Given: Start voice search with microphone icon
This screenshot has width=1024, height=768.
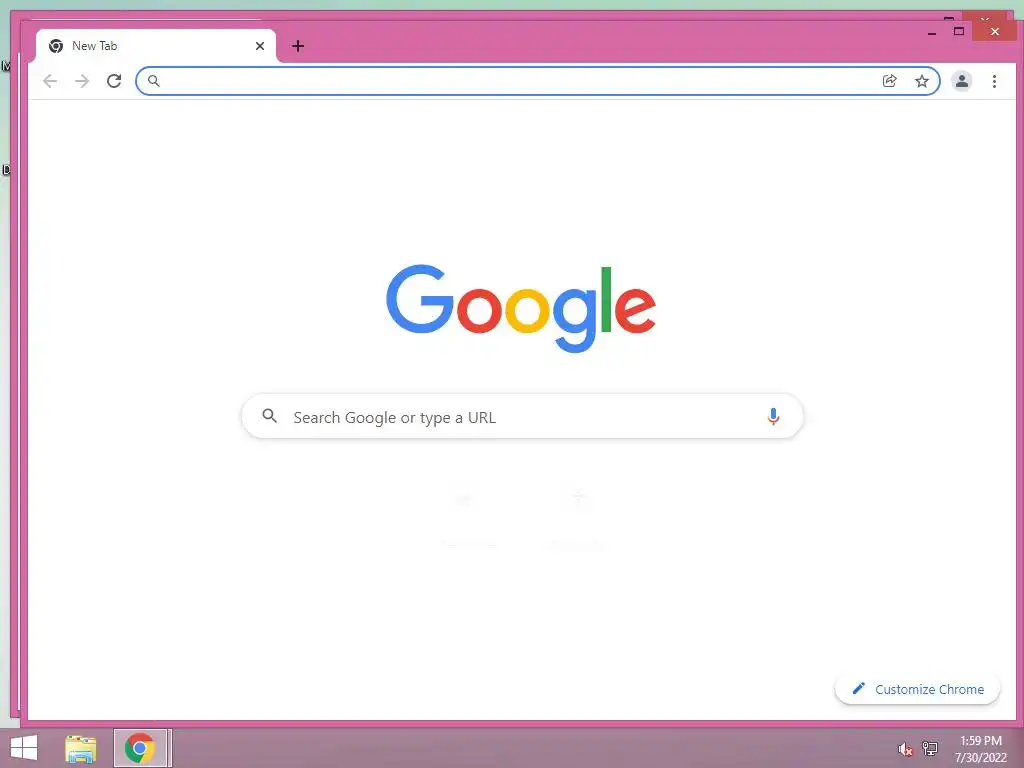Looking at the screenshot, I should tap(773, 416).
